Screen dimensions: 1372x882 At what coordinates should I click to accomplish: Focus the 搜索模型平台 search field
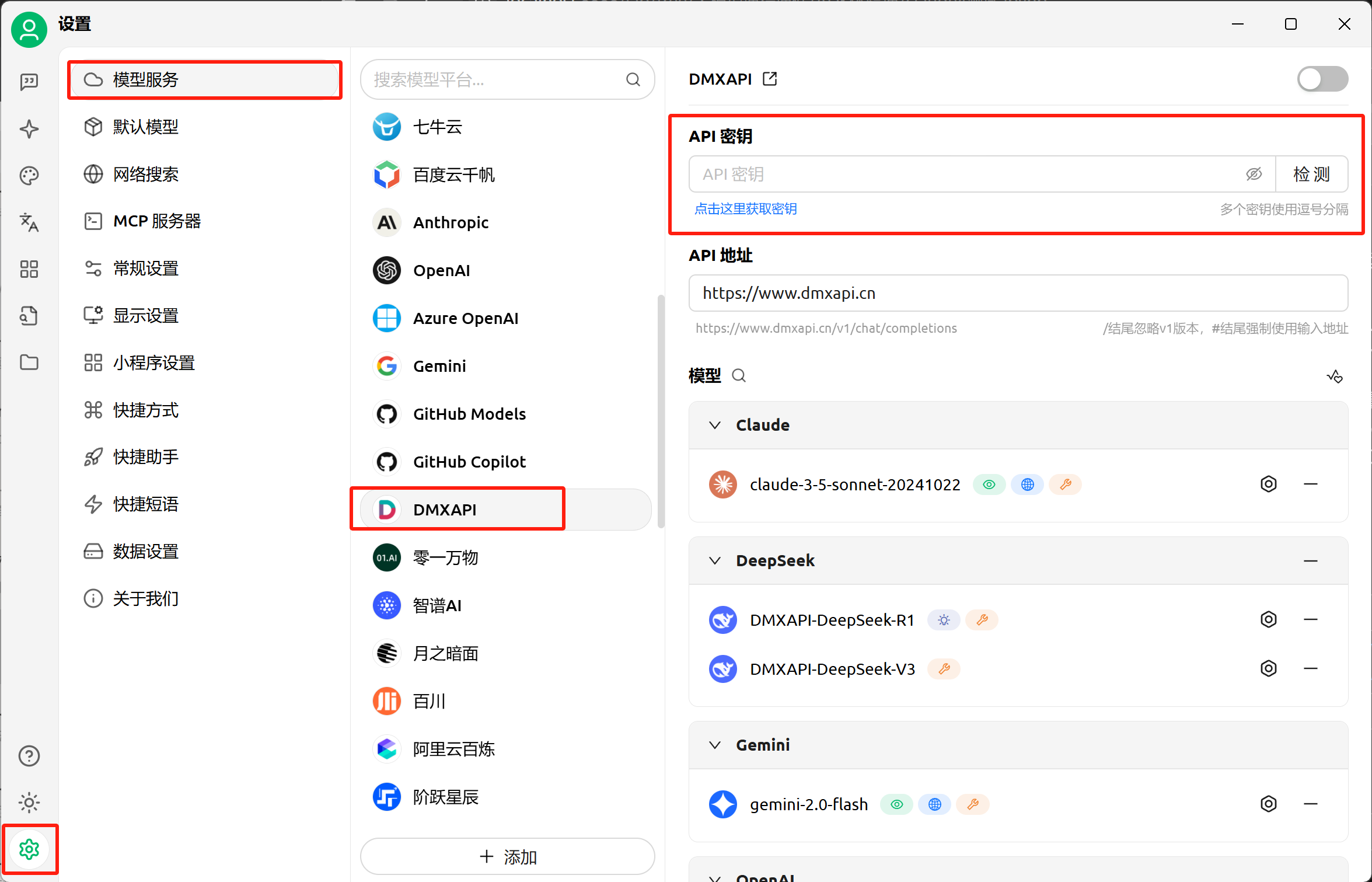pos(507,79)
